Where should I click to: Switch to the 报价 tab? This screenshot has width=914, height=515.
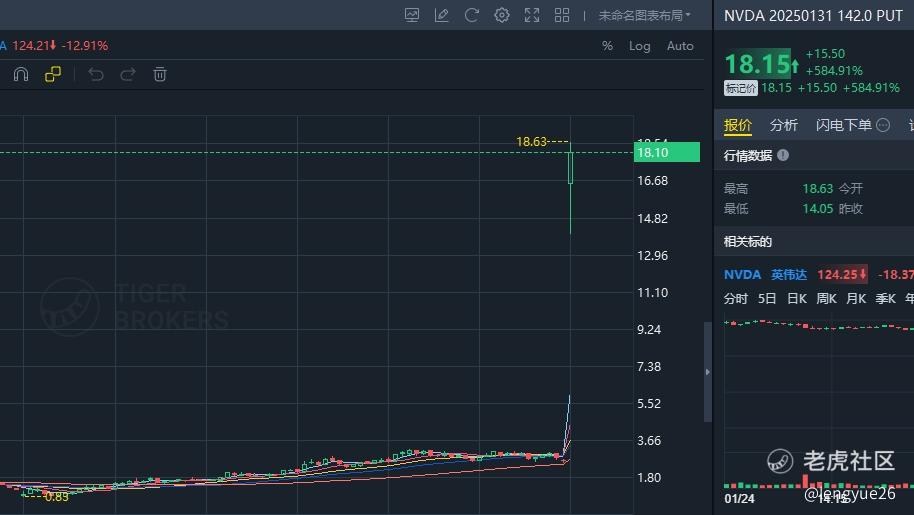point(738,125)
